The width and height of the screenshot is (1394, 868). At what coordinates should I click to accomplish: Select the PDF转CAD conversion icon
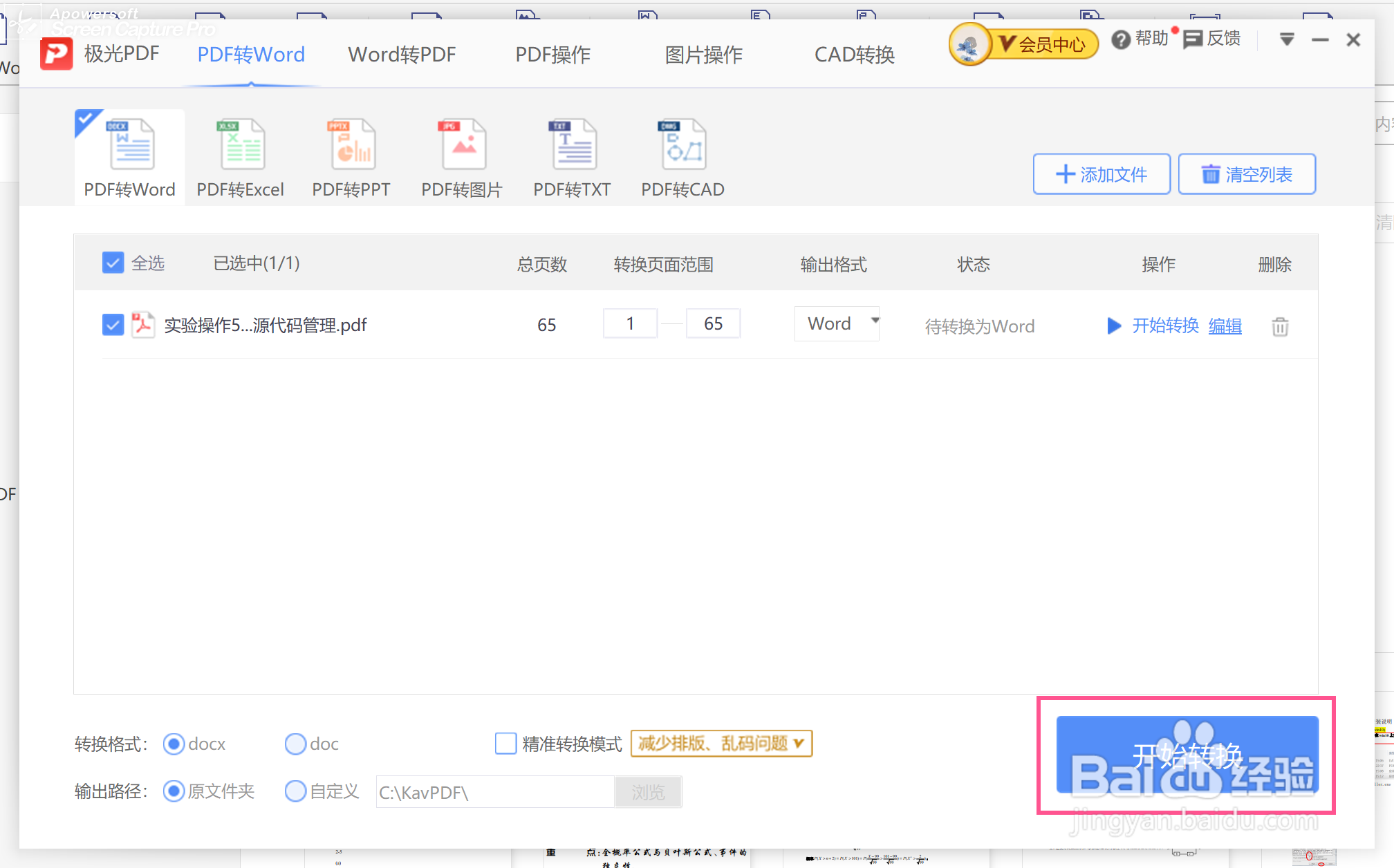683,157
